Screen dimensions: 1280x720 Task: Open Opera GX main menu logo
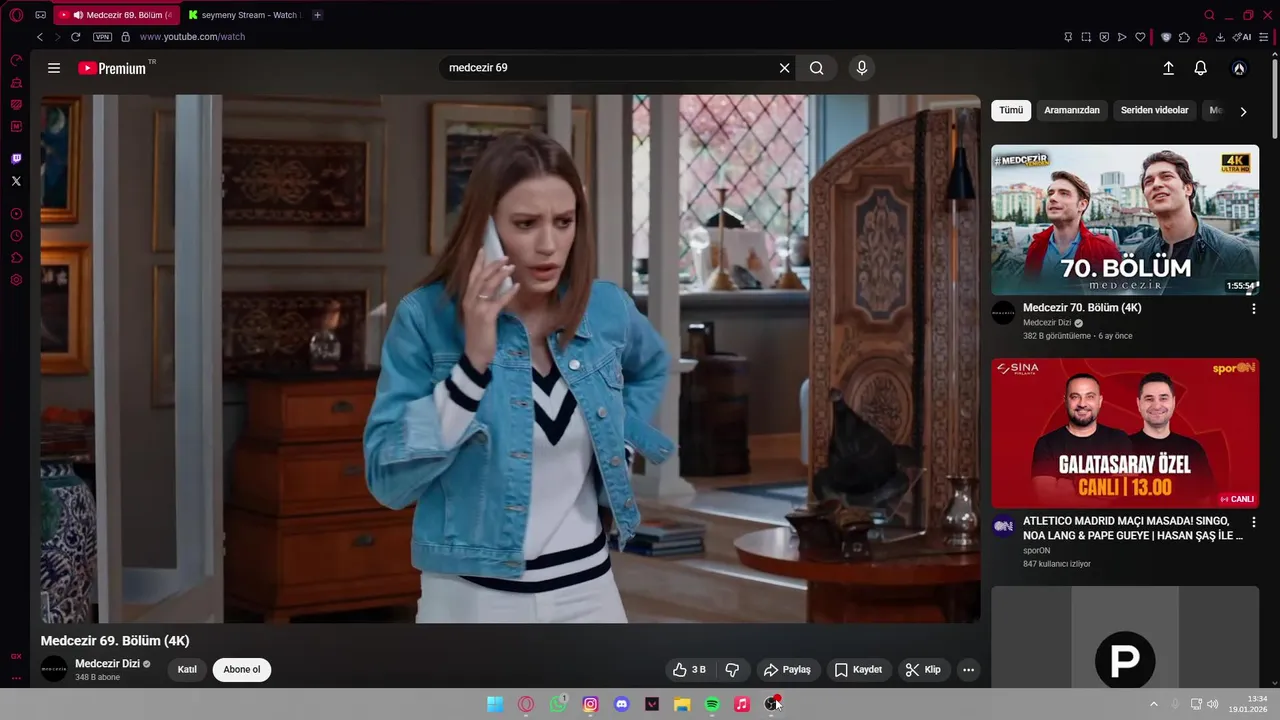16,15
